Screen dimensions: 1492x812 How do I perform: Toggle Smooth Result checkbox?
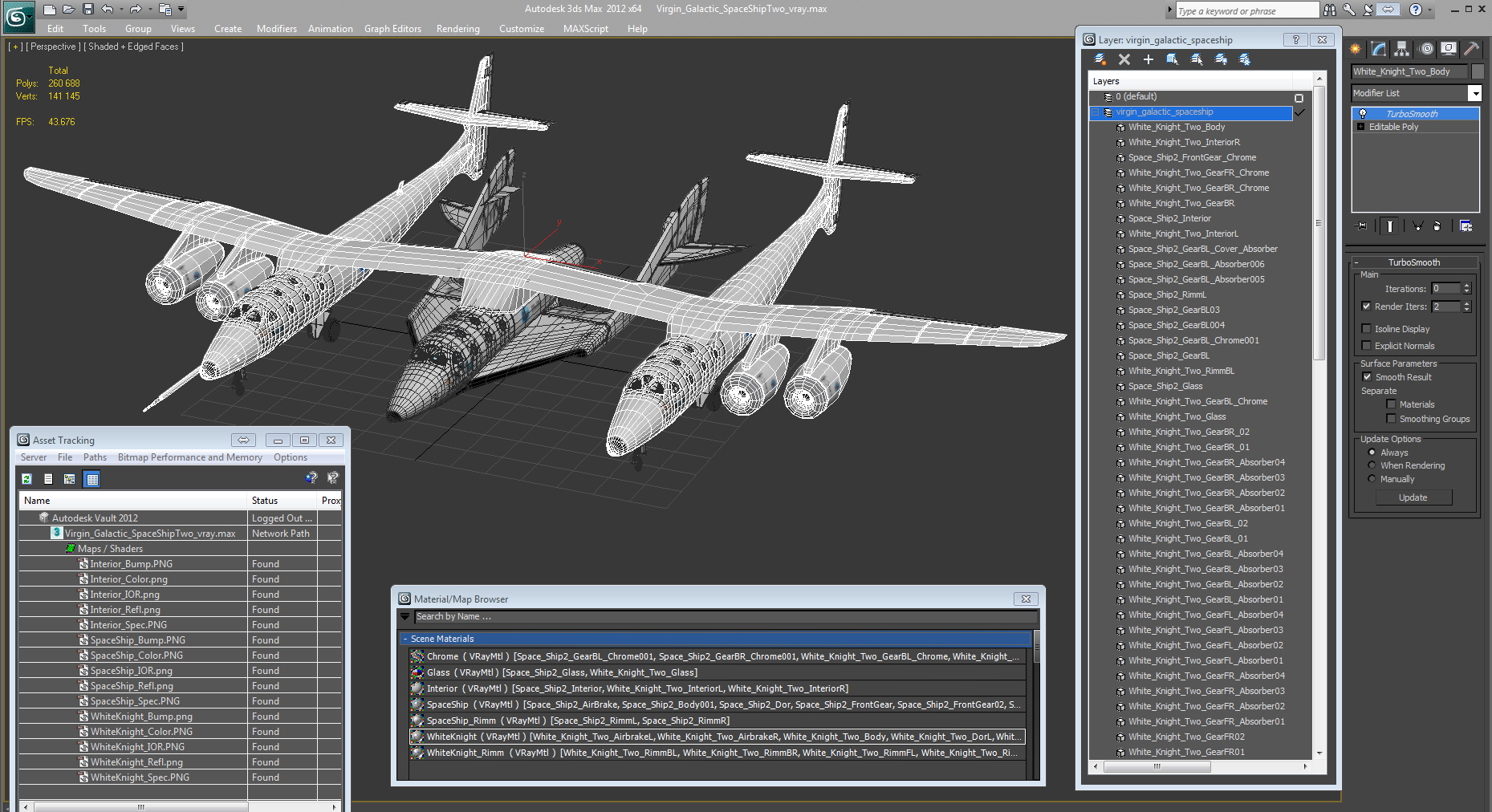(x=1367, y=377)
